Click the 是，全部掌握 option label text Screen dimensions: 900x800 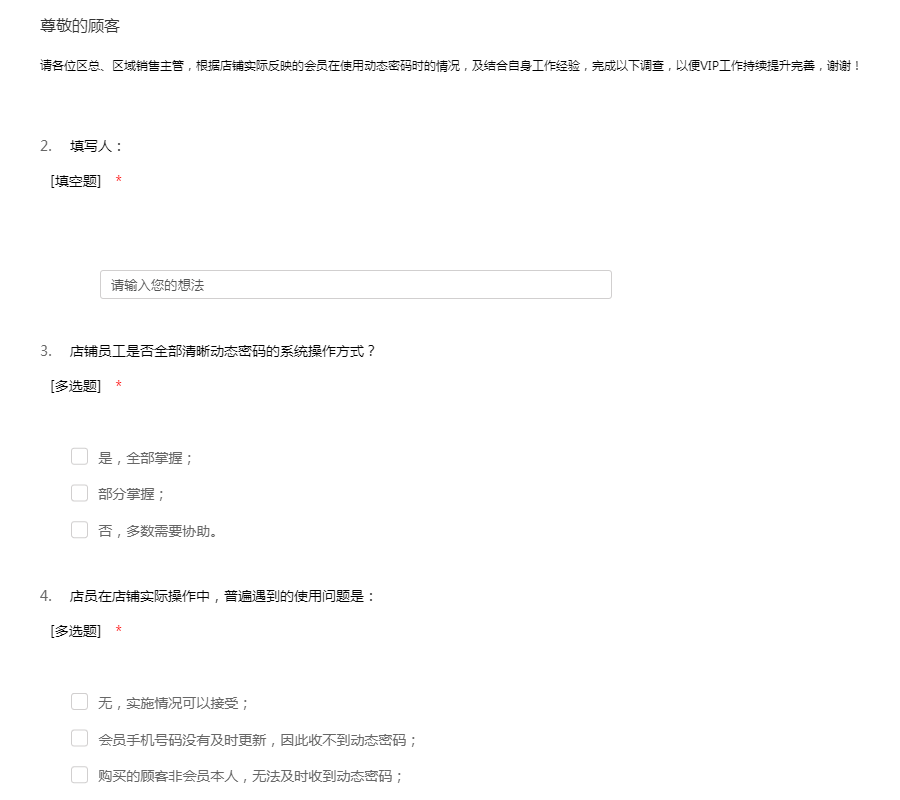click(x=145, y=458)
